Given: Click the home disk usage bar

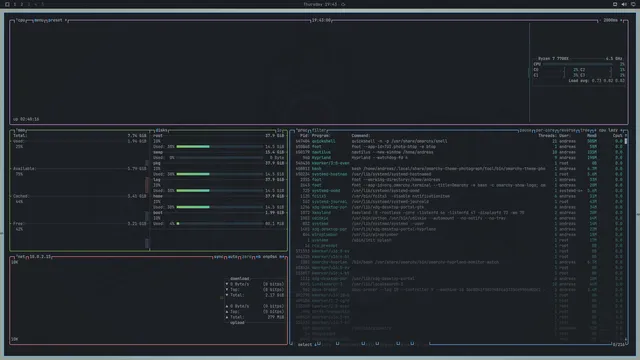Looking at the screenshot, I should [220, 207].
